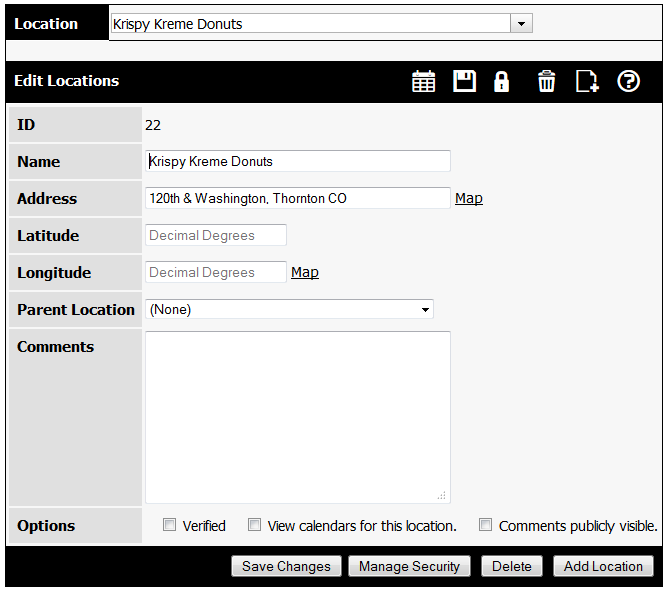Click the Options row label
Screen dimensions: 671x597
tap(46, 526)
